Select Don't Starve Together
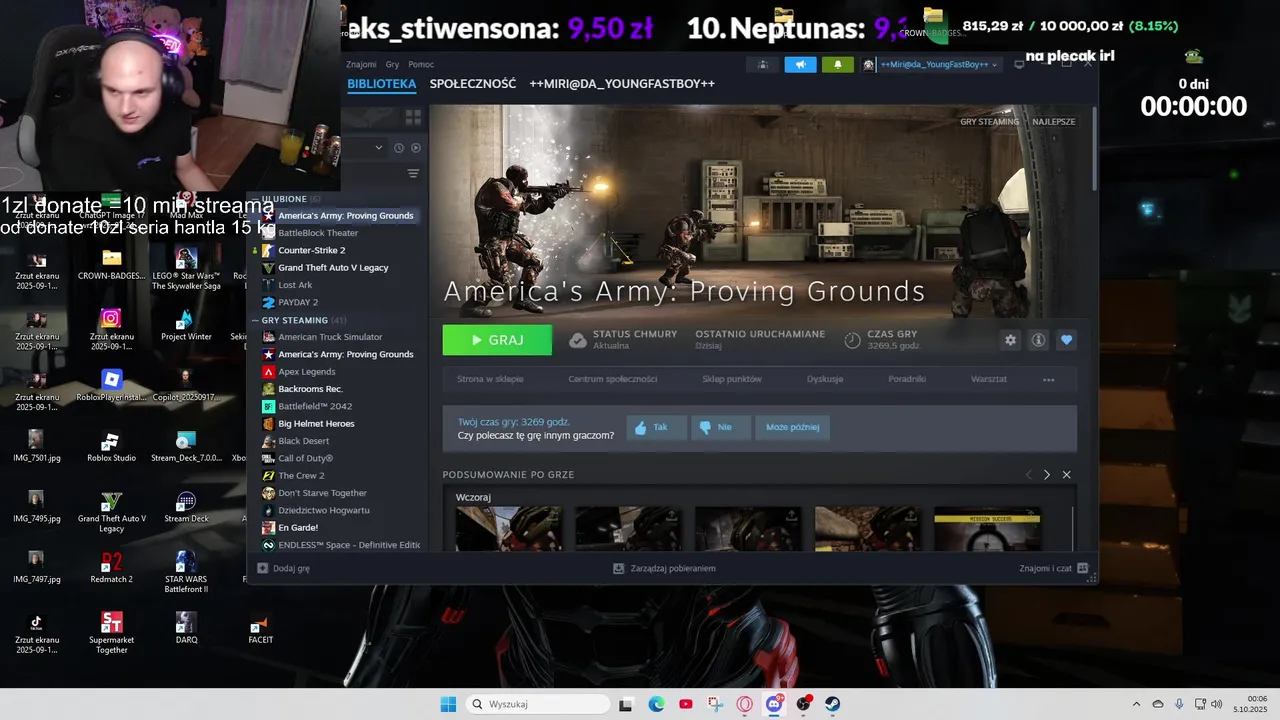The height and width of the screenshot is (720, 1280). point(322,493)
